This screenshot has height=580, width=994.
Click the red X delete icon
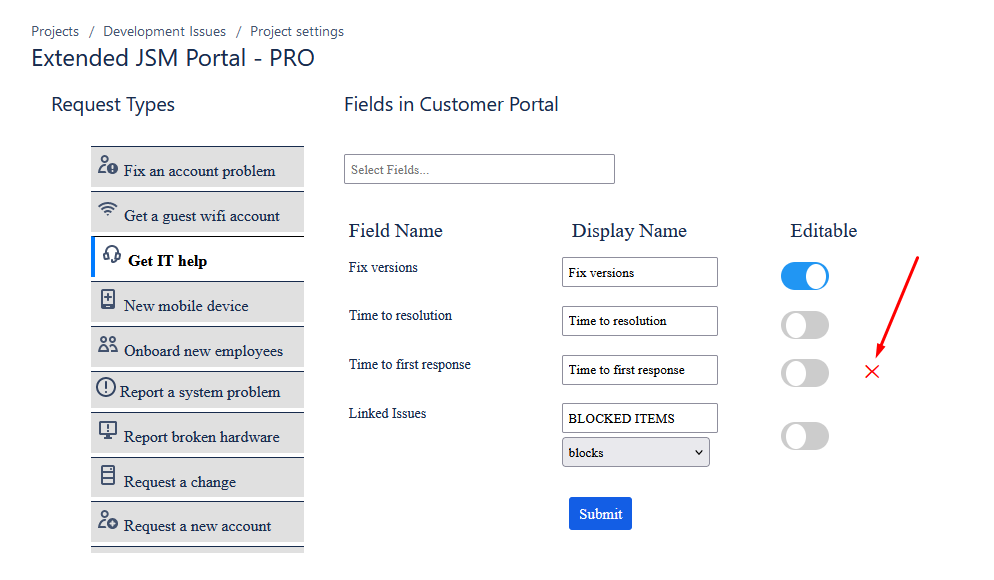[872, 372]
